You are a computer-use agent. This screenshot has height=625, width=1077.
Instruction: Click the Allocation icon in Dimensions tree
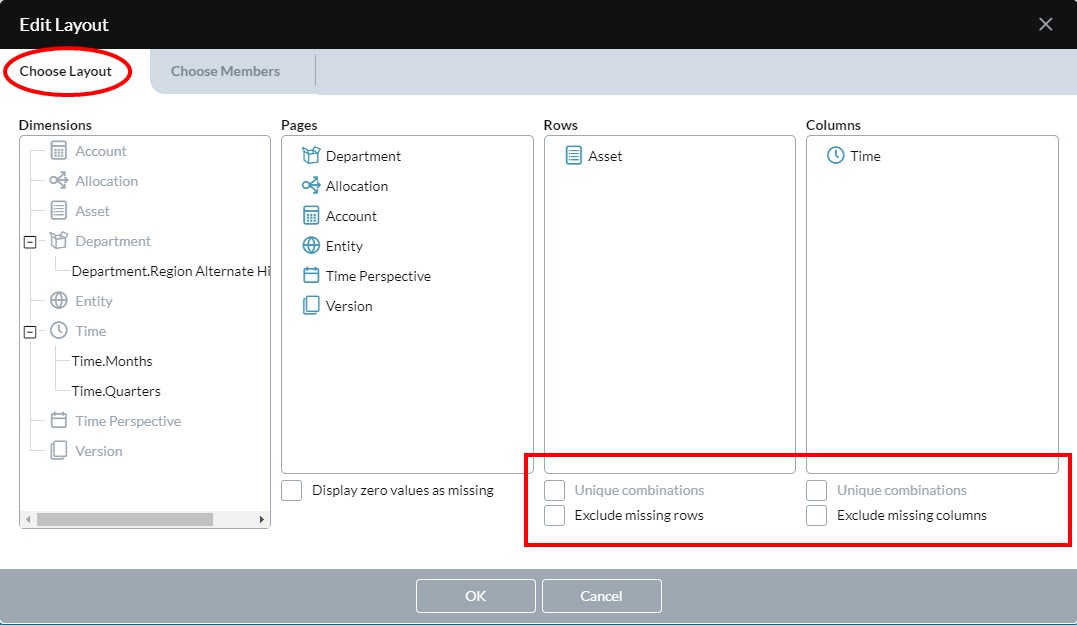pos(59,181)
